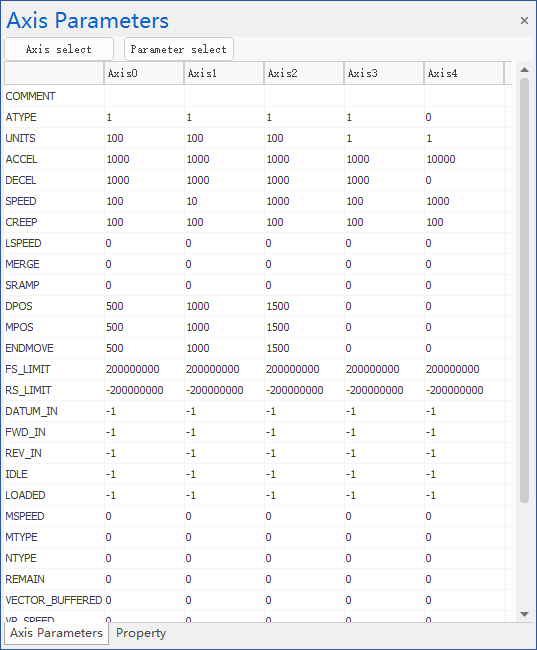Select Axis4 ACCEL value 10000
537x650 pixels.
441,159
